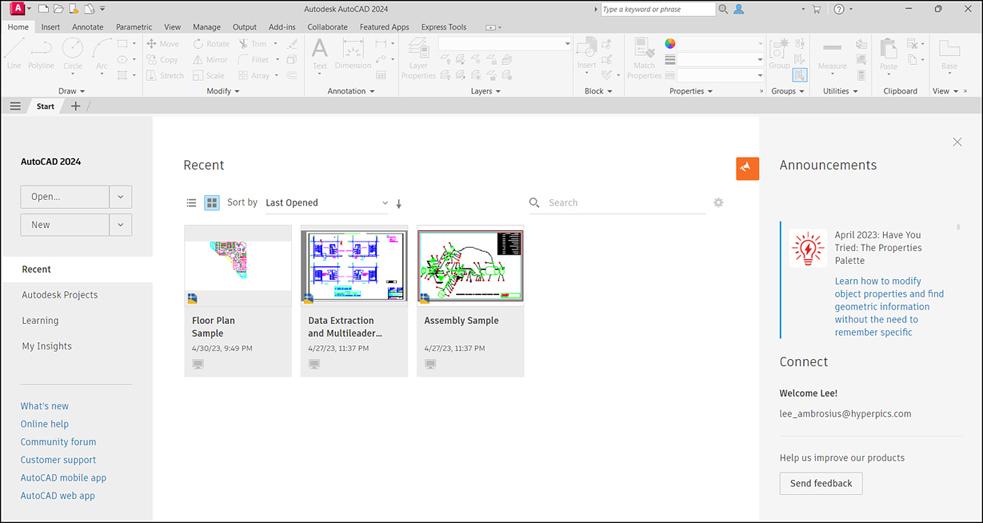Image resolution: width=983 pixels, height=523 pixels.
Task: Choose the Trim command
Action: click(253, 44)
